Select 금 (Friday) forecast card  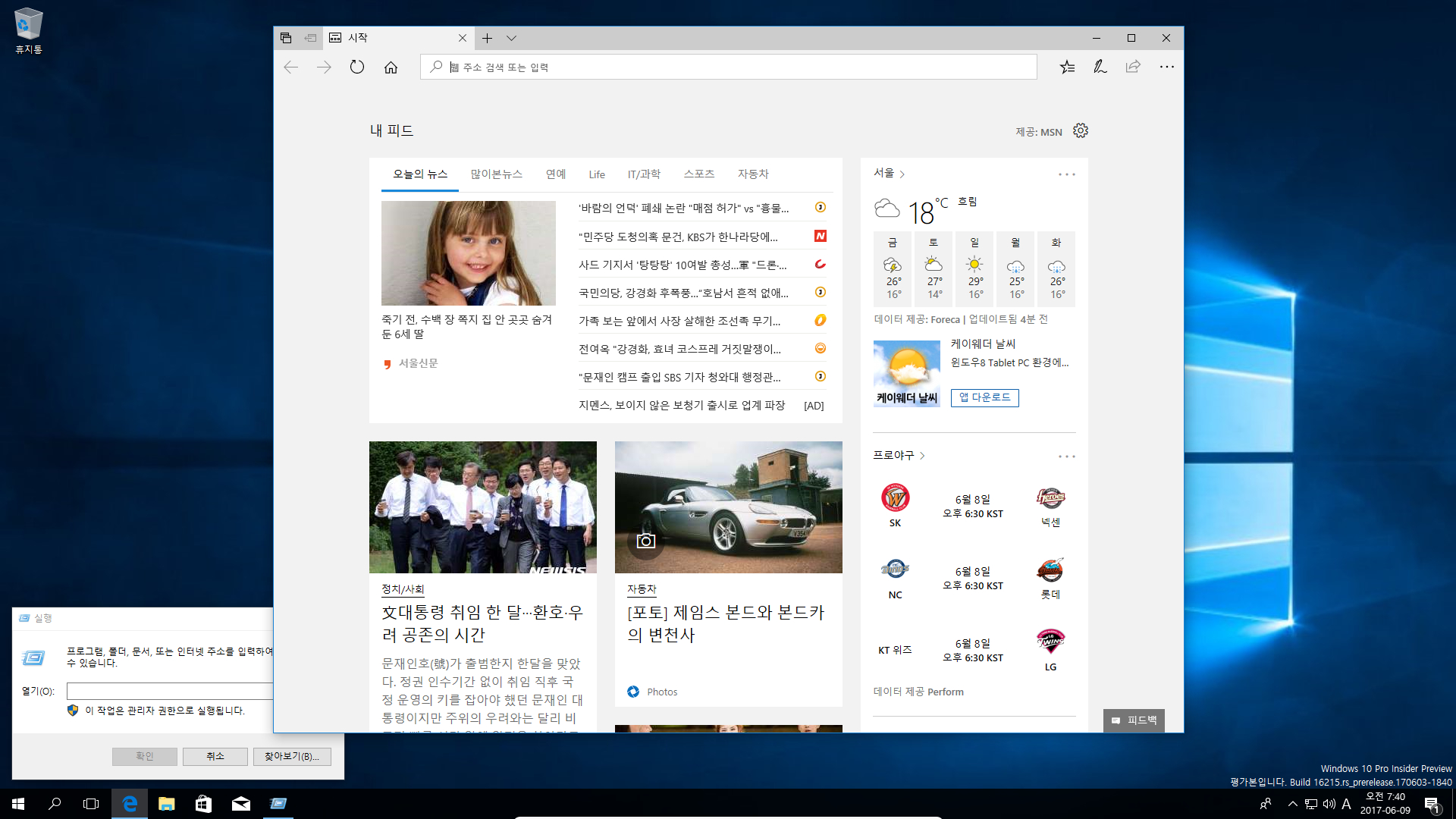[x=893, y=268]
